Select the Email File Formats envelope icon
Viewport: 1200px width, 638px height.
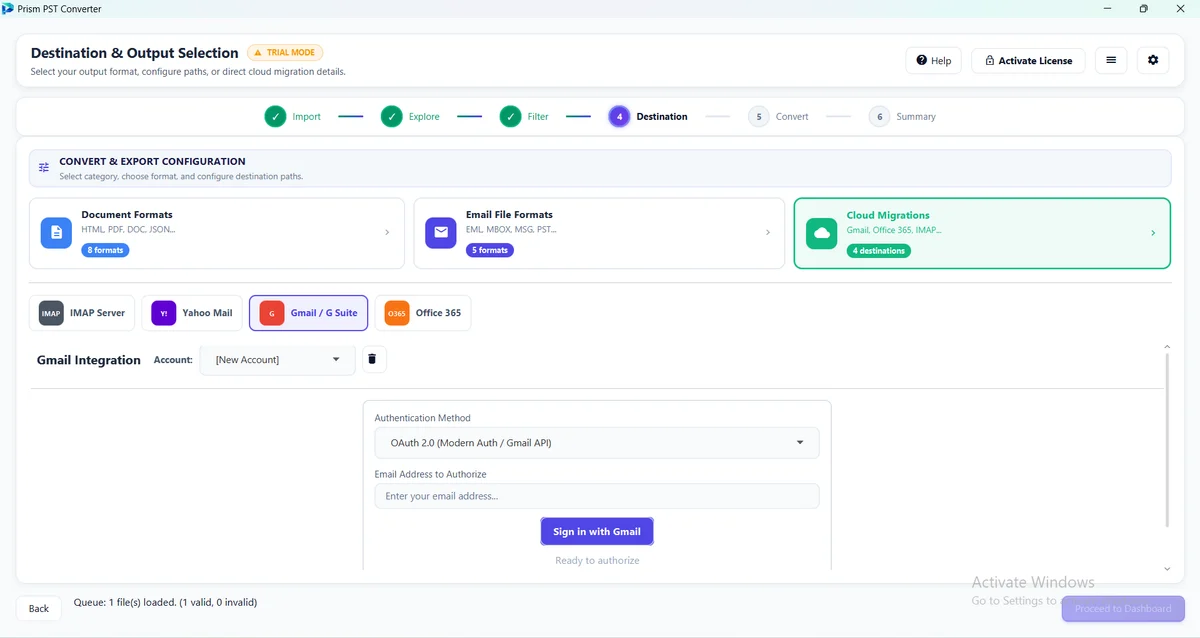point(441,232)
